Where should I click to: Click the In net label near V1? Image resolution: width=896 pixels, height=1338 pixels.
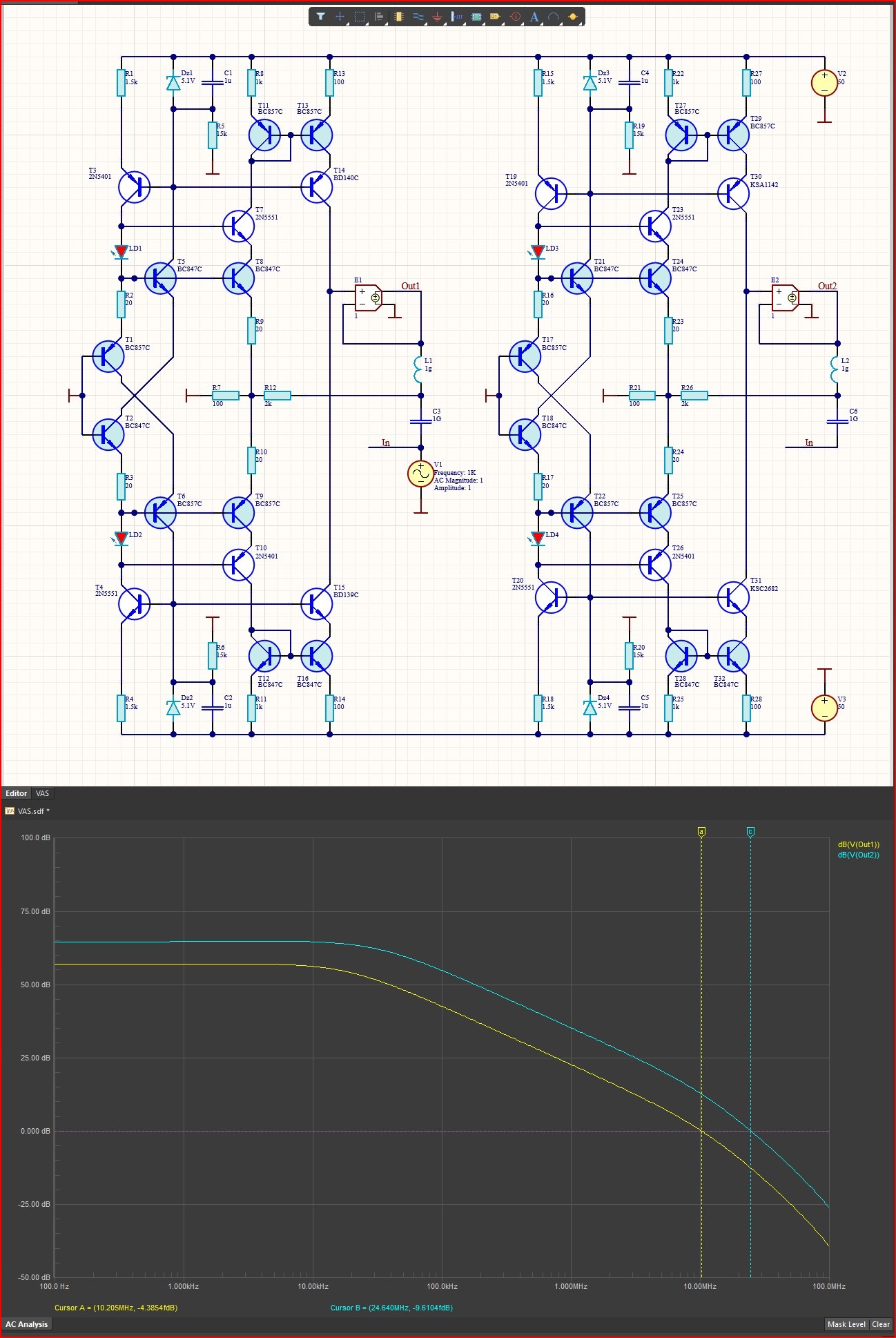tap(385, 443)
